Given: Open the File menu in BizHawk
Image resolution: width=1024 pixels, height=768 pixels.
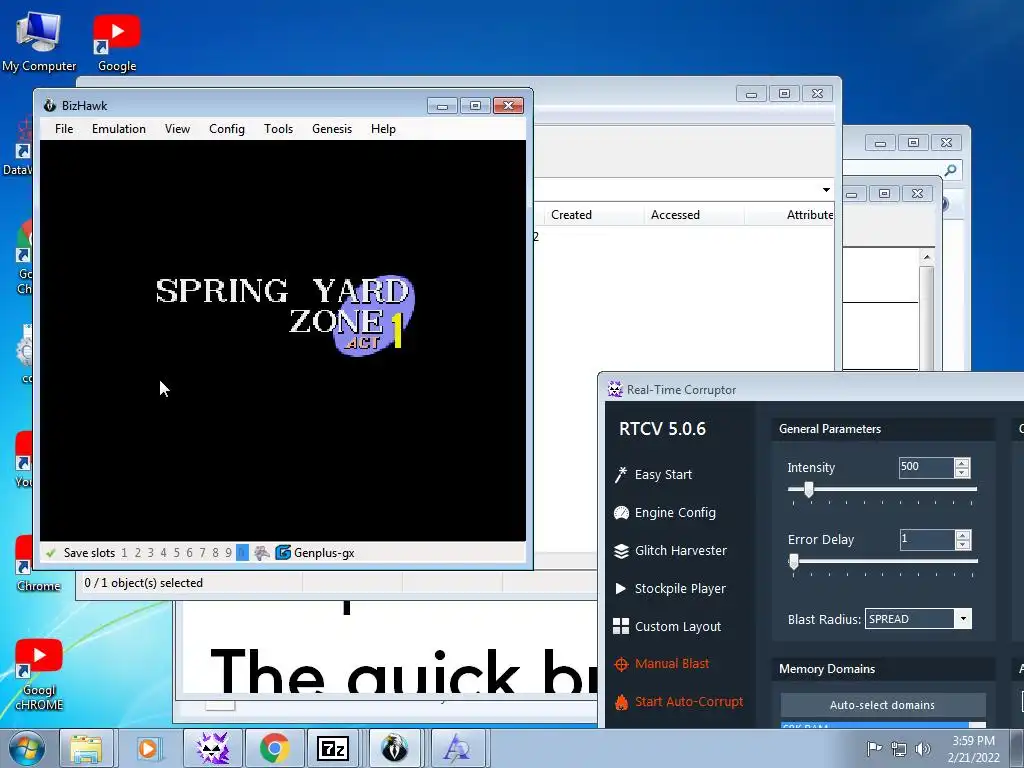Looking at the screenshot, I should pos(64,129).
